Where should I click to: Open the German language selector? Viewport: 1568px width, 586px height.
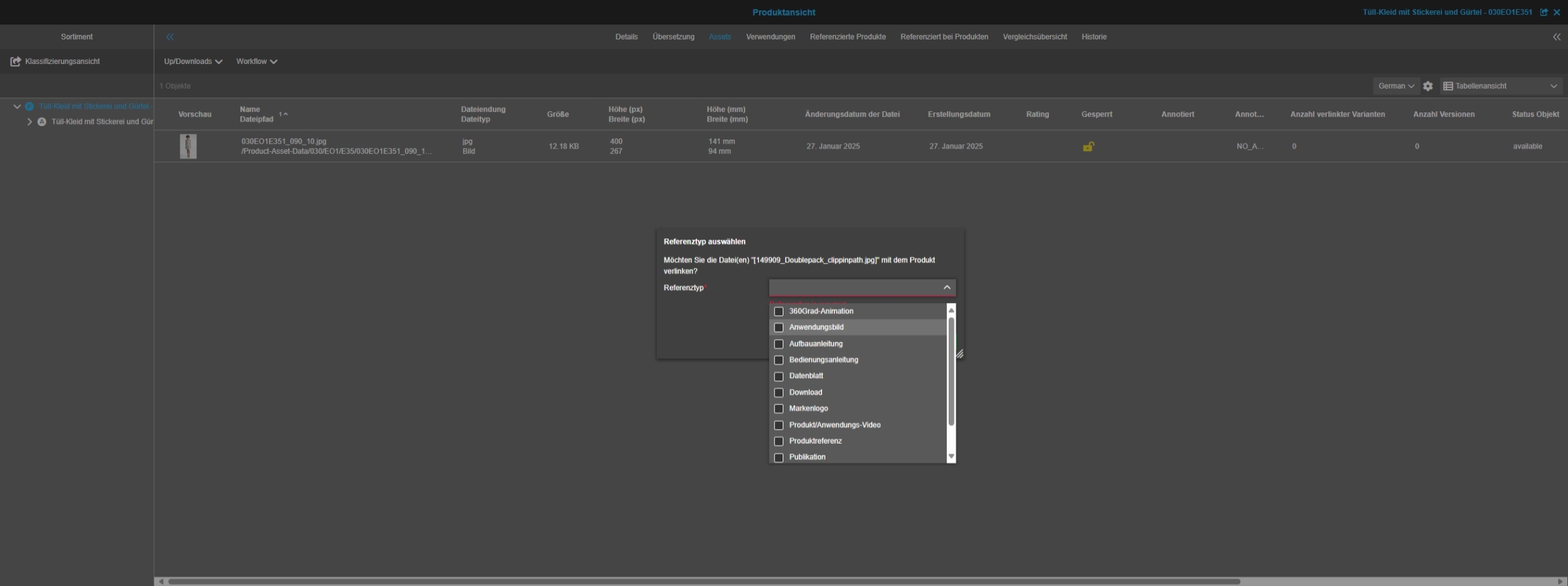tap(1396, 86)
